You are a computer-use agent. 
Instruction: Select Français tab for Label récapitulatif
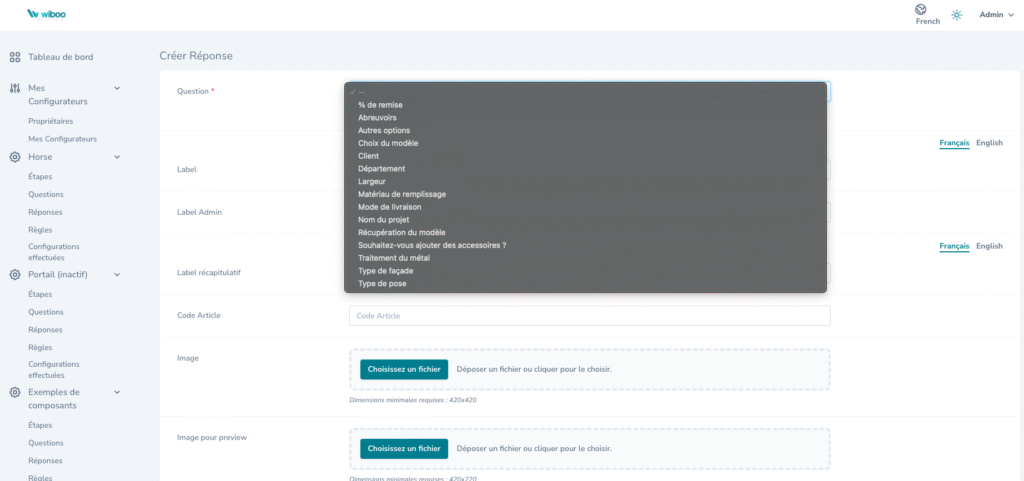click(x=954, y=246)
